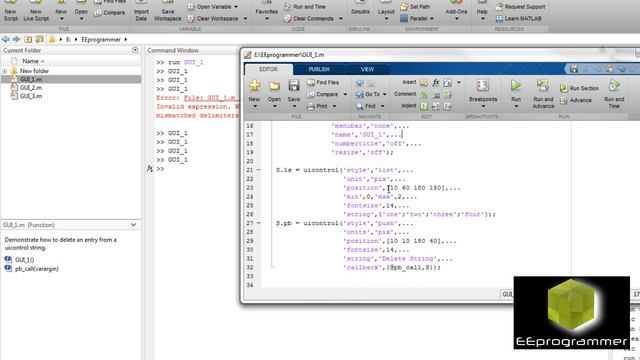This screenshot has width=640, height=360.
Task: Click the GUI_1() function entry
Action: [24, 260]
